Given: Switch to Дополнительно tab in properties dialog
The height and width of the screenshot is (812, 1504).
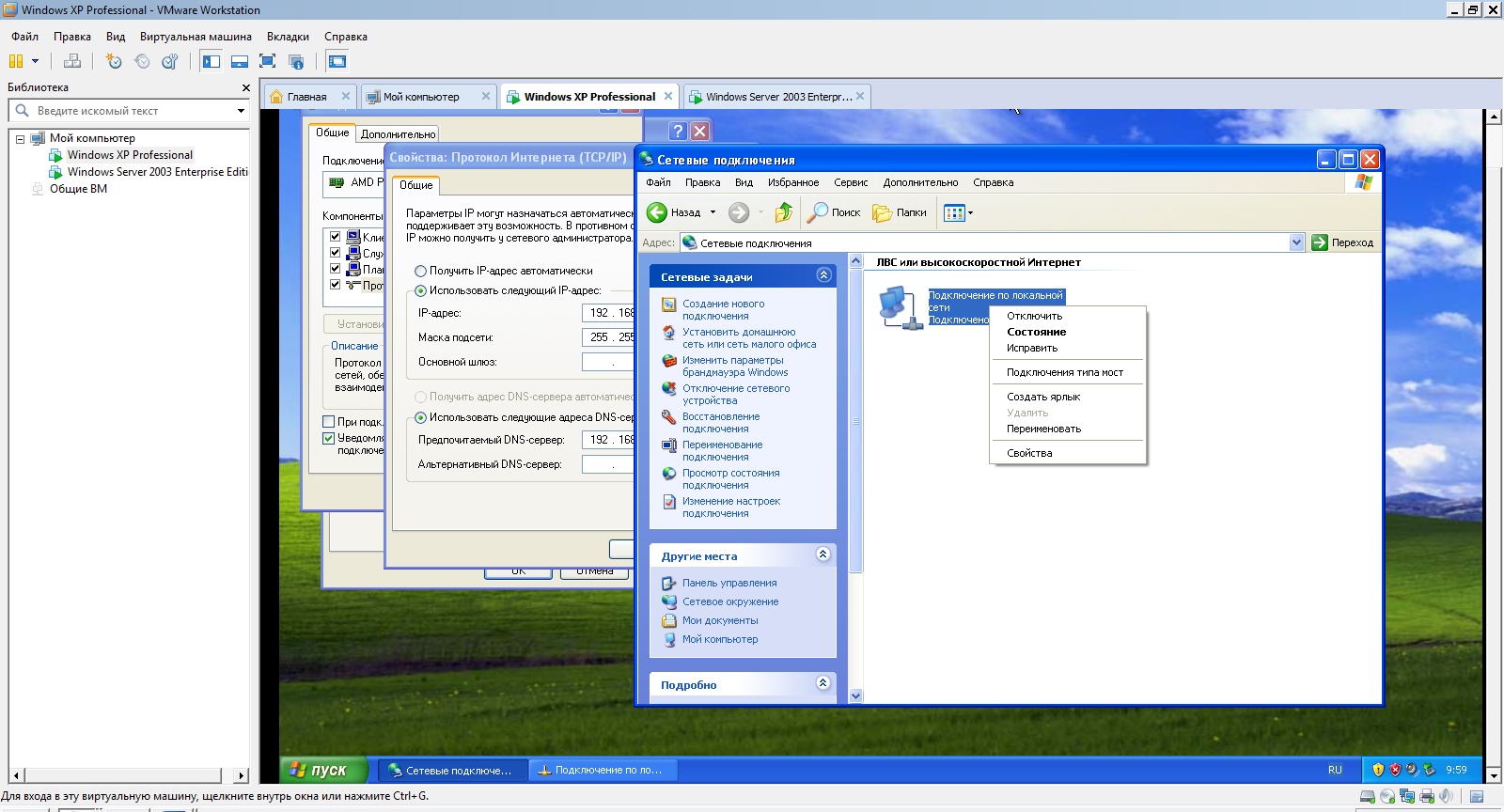Looking at the screenshot, I should [x=399, y=134].
